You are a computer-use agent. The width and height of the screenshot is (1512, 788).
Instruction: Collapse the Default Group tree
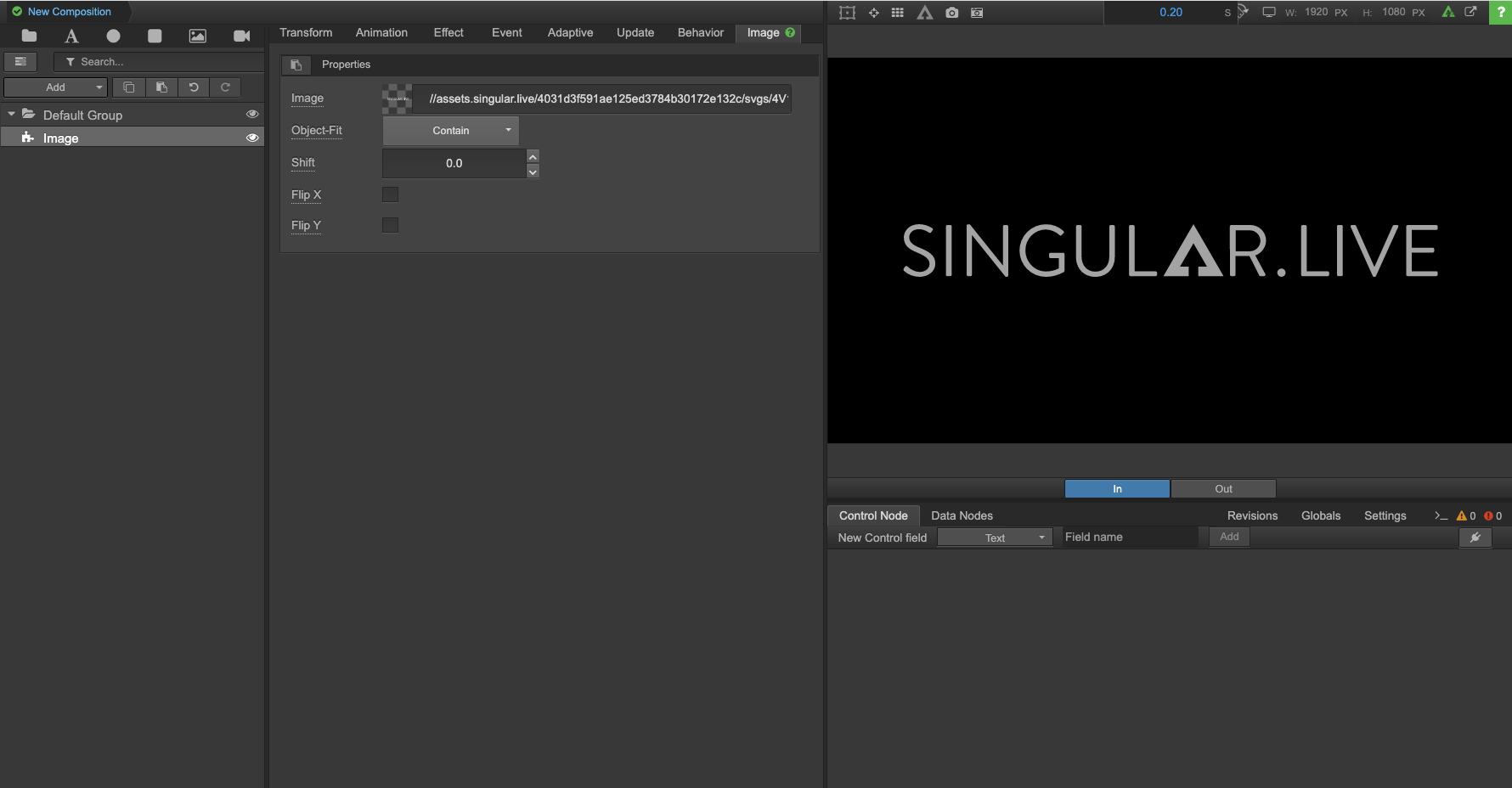tap(11, 114)
